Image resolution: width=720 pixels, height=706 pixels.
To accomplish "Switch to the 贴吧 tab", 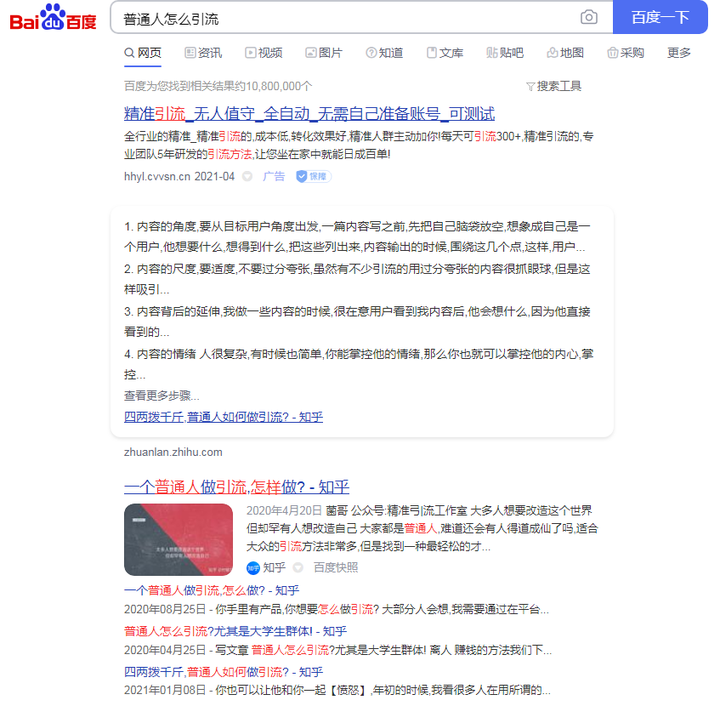I will pos(505,53).
